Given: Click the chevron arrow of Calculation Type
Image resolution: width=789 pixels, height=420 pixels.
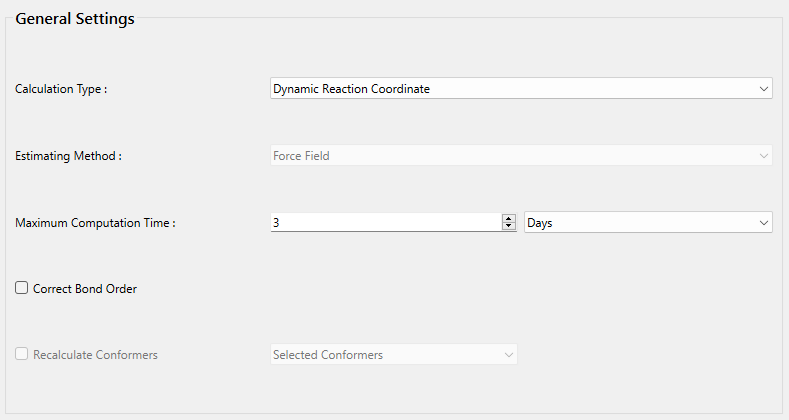Looking at the screenshot, I should [763, 89].
